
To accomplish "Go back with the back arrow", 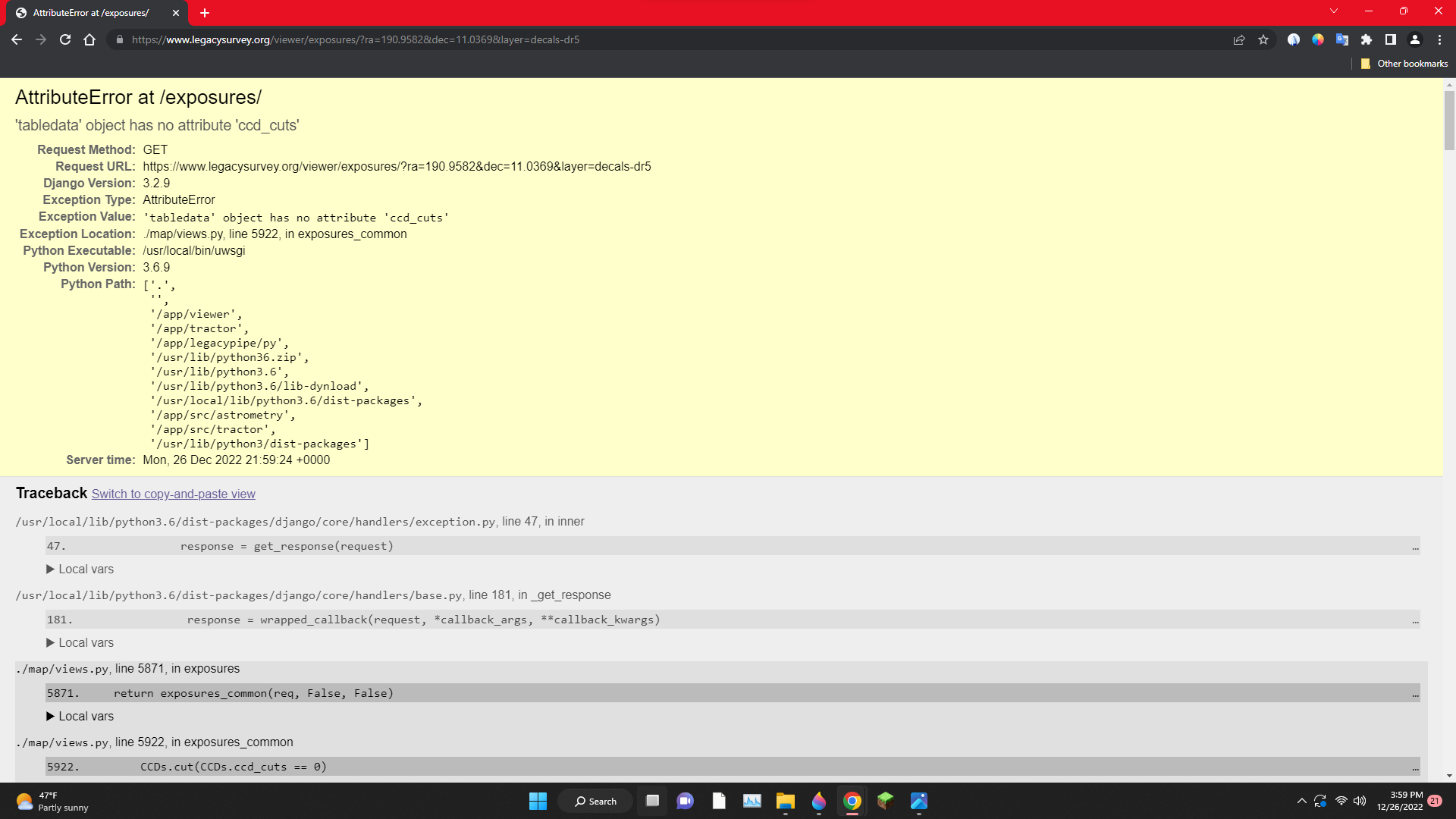I will [17, 39].
